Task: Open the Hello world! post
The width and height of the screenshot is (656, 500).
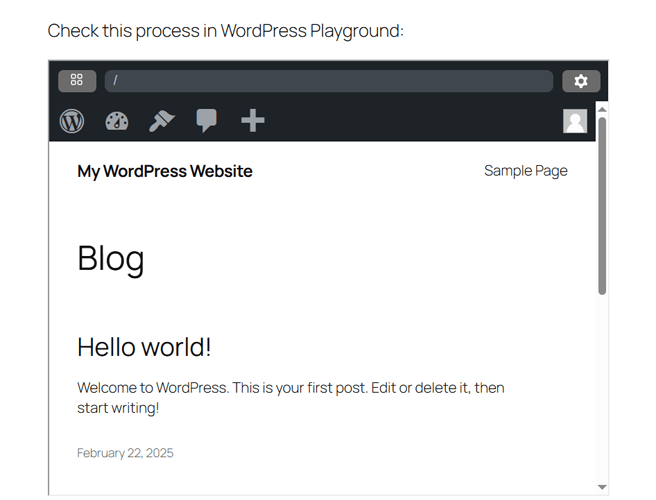Action: point(144,347)
